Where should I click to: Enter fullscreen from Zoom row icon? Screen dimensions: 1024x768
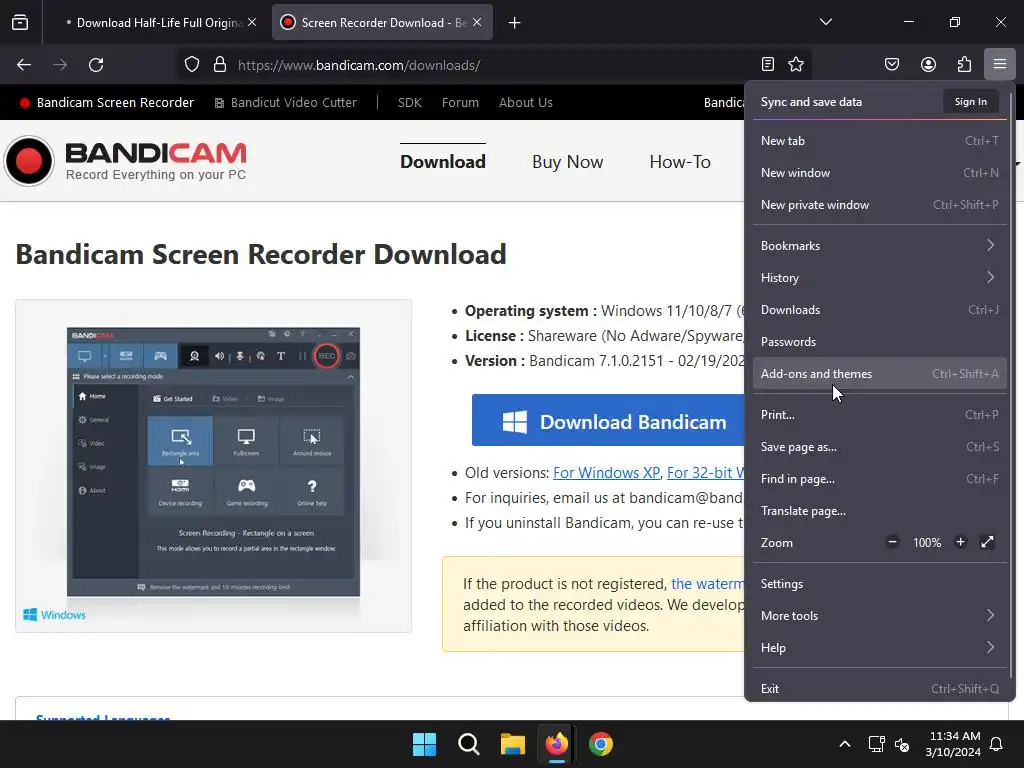coord(987,542)
